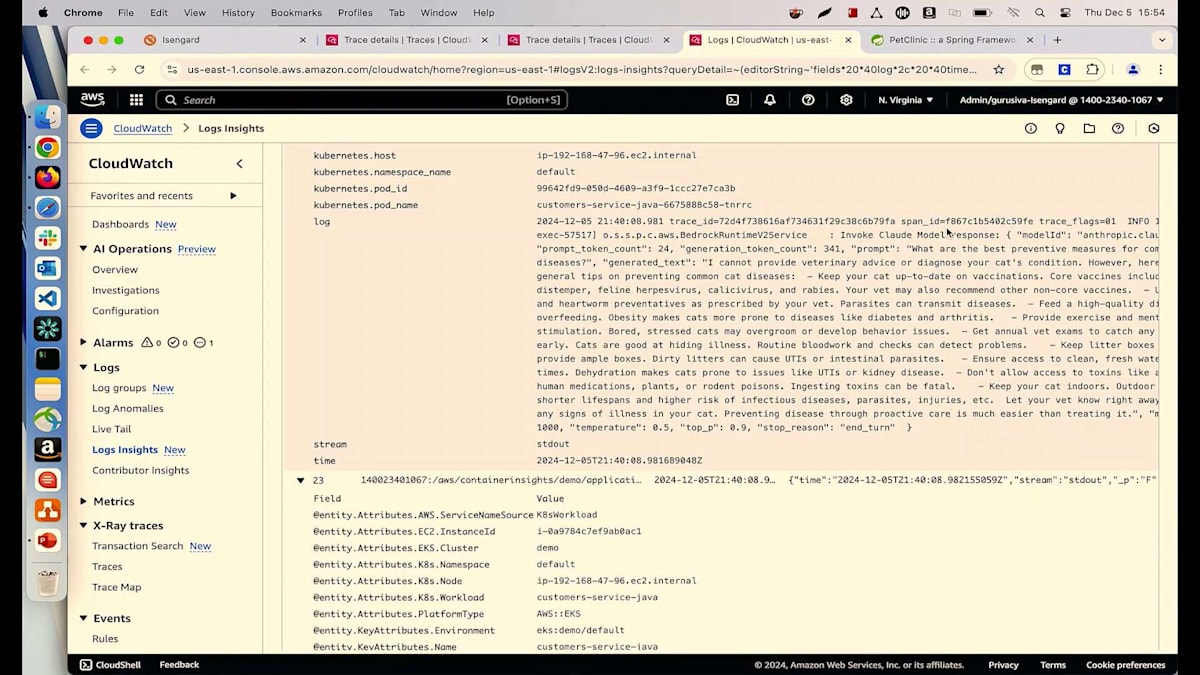
Task: Launch Firefox from the Dock
Action: pyautogui.click(x=47, y=177)
